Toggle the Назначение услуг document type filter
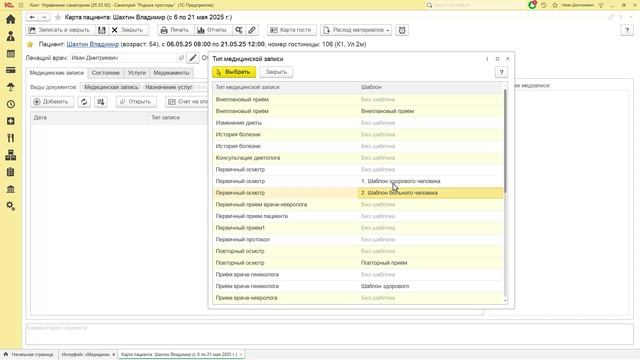Image resolution: width=640 pixels, height=360 pixels. [169, 87]
